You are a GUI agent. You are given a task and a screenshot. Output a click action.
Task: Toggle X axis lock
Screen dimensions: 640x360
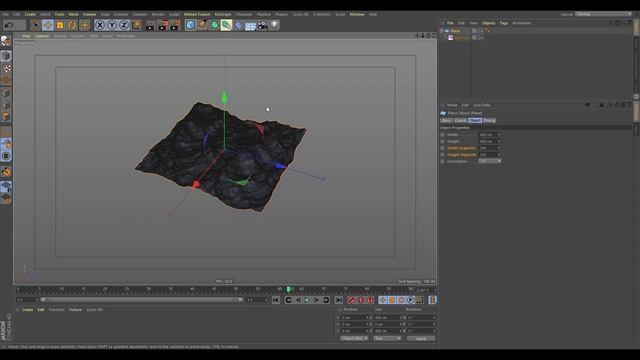click(100, 25)
